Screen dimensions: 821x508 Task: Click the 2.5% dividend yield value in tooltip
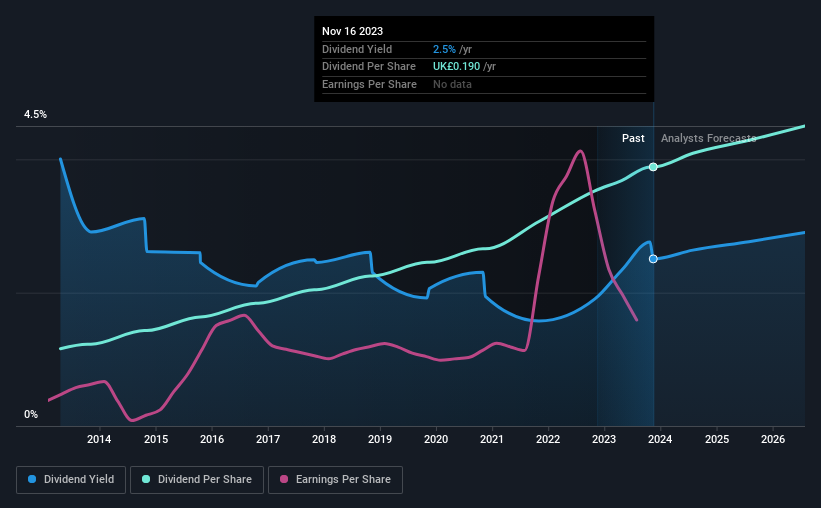click(x=444, y=49)
